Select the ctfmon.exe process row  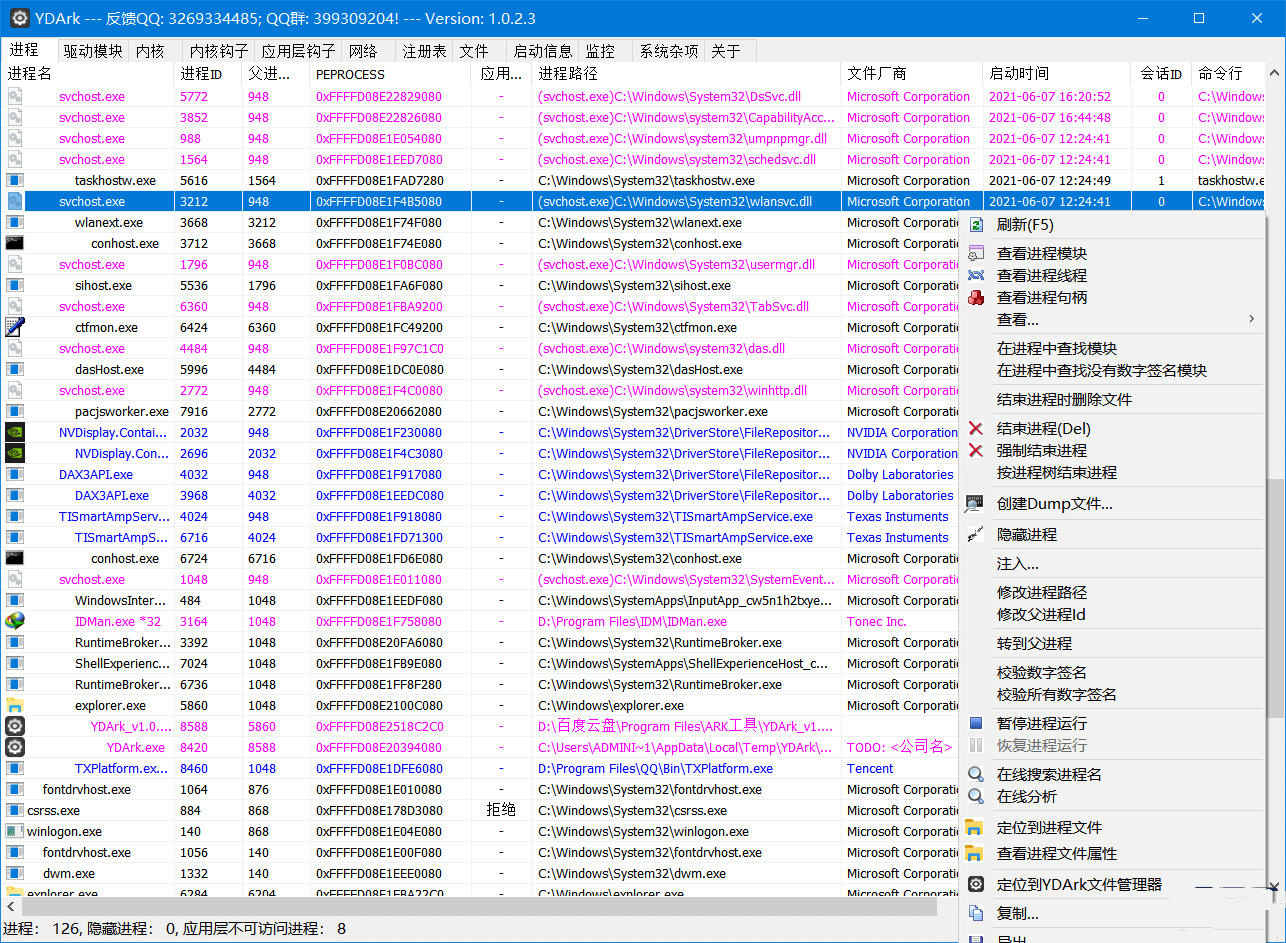tap(106, 328)
